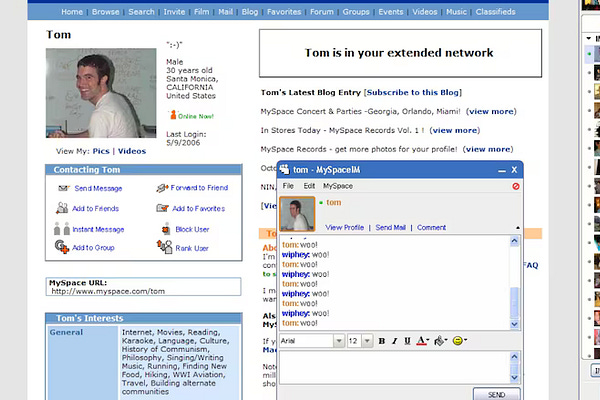Open Mail in the navigation bar
This screenshot has width=600, height=400.
pos(225,12)
